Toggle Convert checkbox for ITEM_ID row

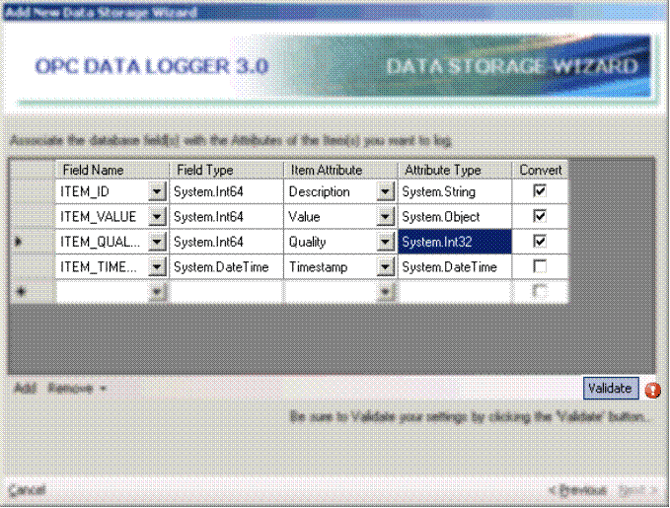(541, 190)
